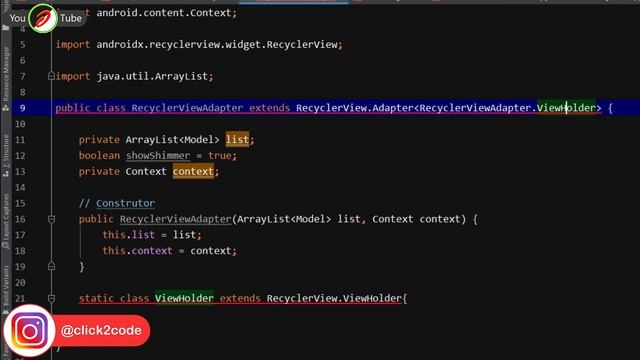
Task: Click 'private' keyword on line 13
Action: (99, 171)
